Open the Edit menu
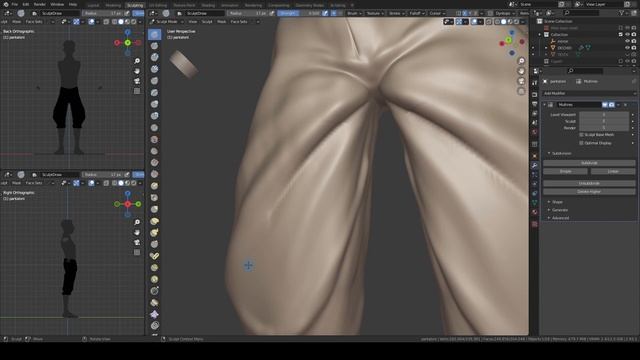The width and height of the screenshot is (640, 360). (26, 4)
